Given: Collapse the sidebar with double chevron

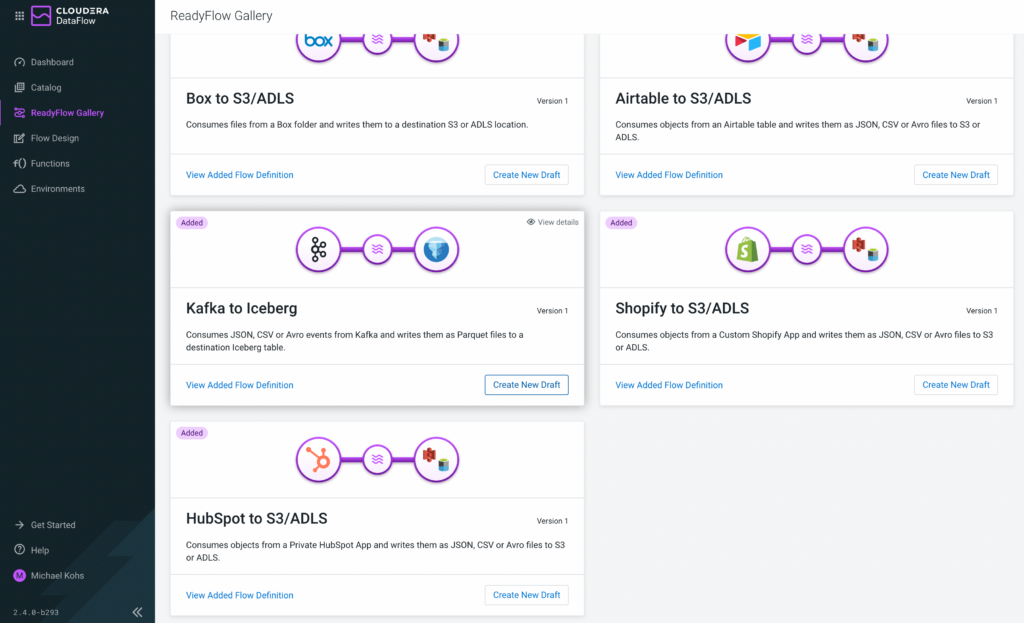Looking at the screenshot, I should coord(137,612).
